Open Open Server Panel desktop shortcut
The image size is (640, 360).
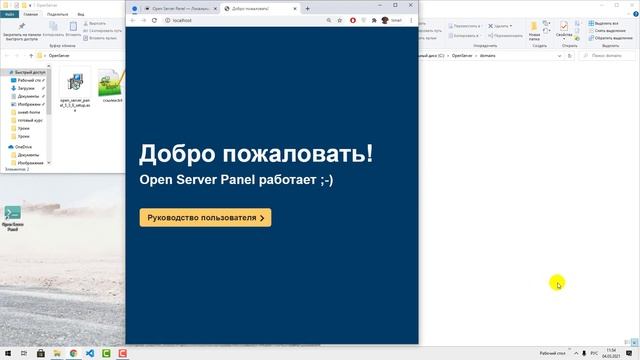click(x=13, y=218)
